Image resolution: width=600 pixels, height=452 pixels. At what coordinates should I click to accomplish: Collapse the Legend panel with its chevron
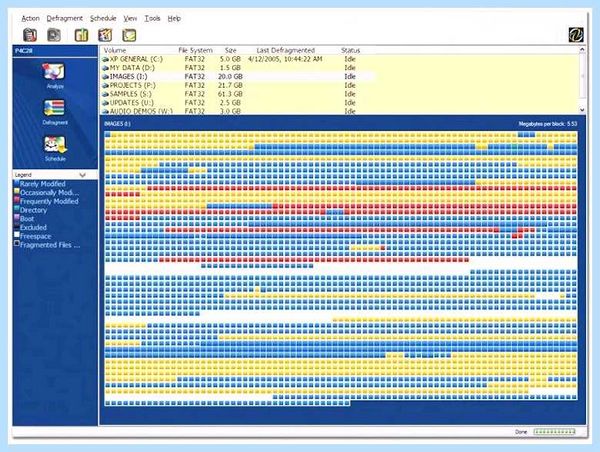click(82, 175)
